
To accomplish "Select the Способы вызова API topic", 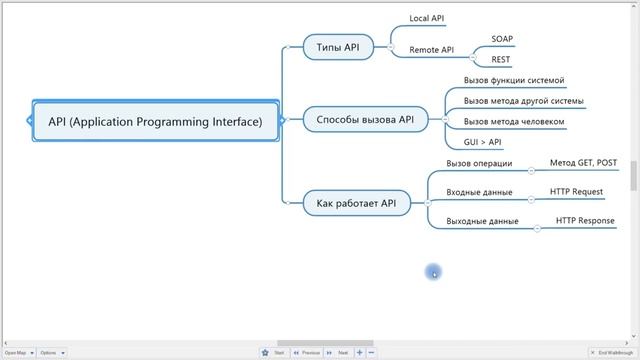I will (365, 119).
